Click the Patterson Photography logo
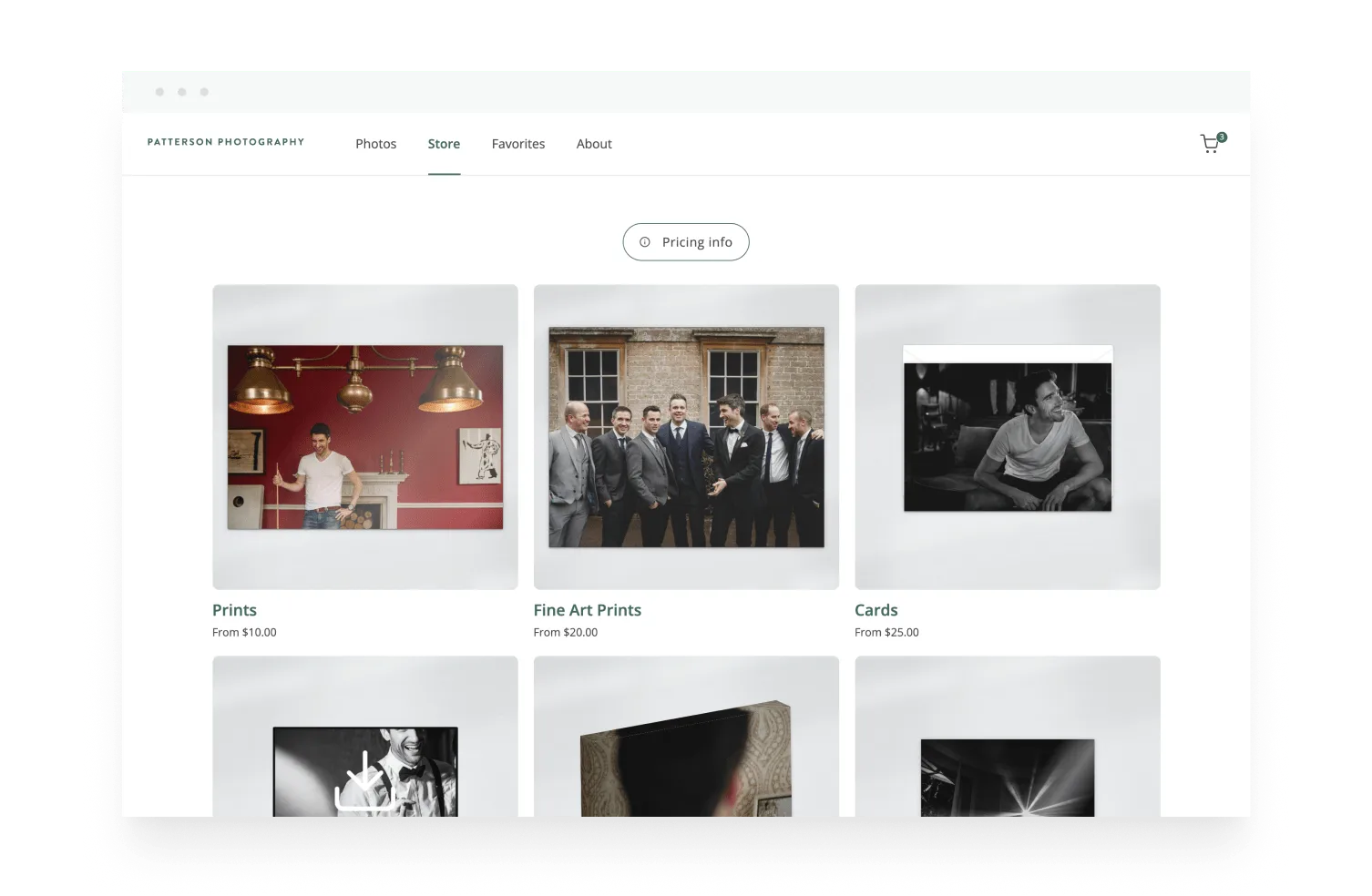 click(226, 142)
